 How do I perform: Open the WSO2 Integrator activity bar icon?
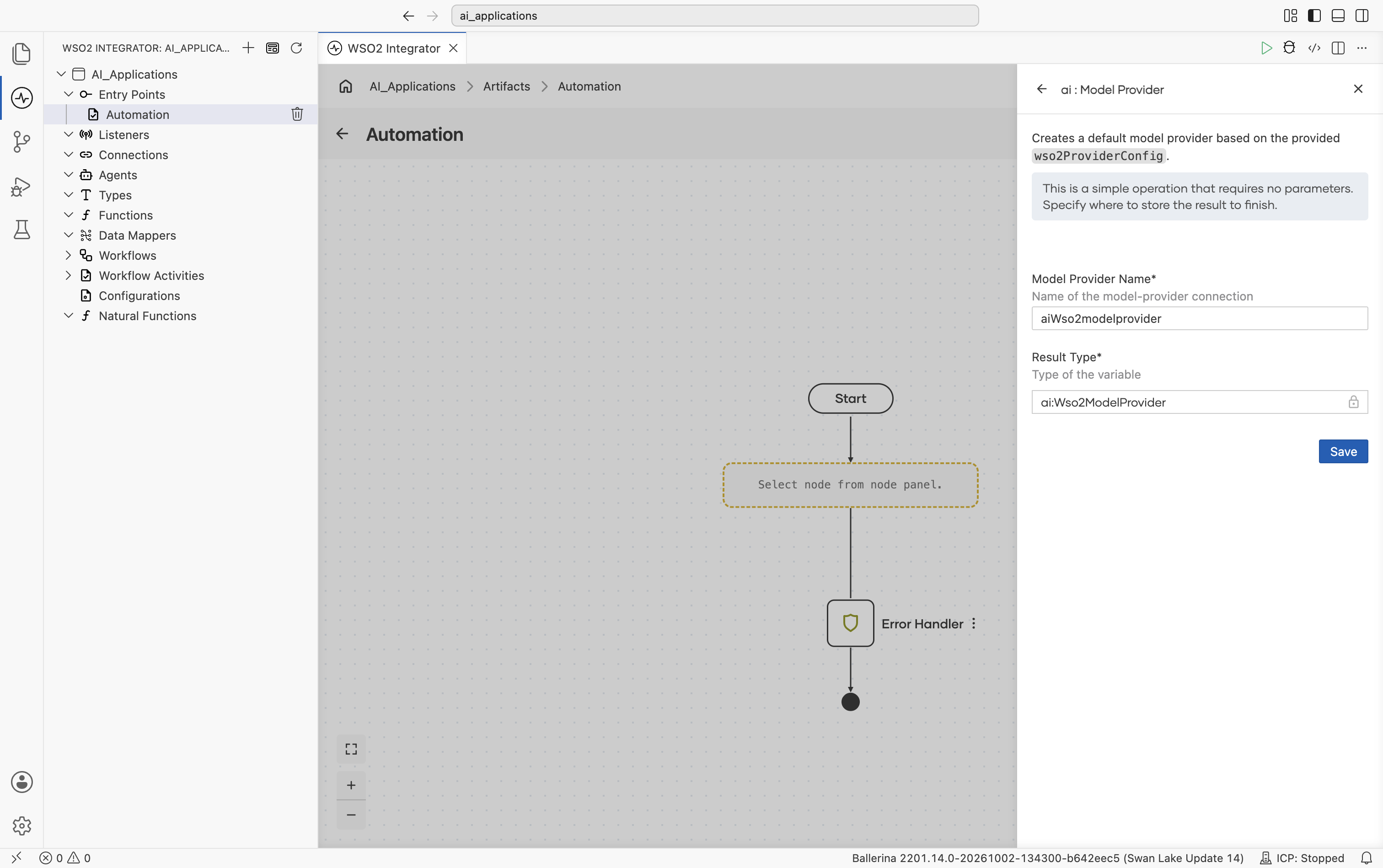(x=22, y=97)
